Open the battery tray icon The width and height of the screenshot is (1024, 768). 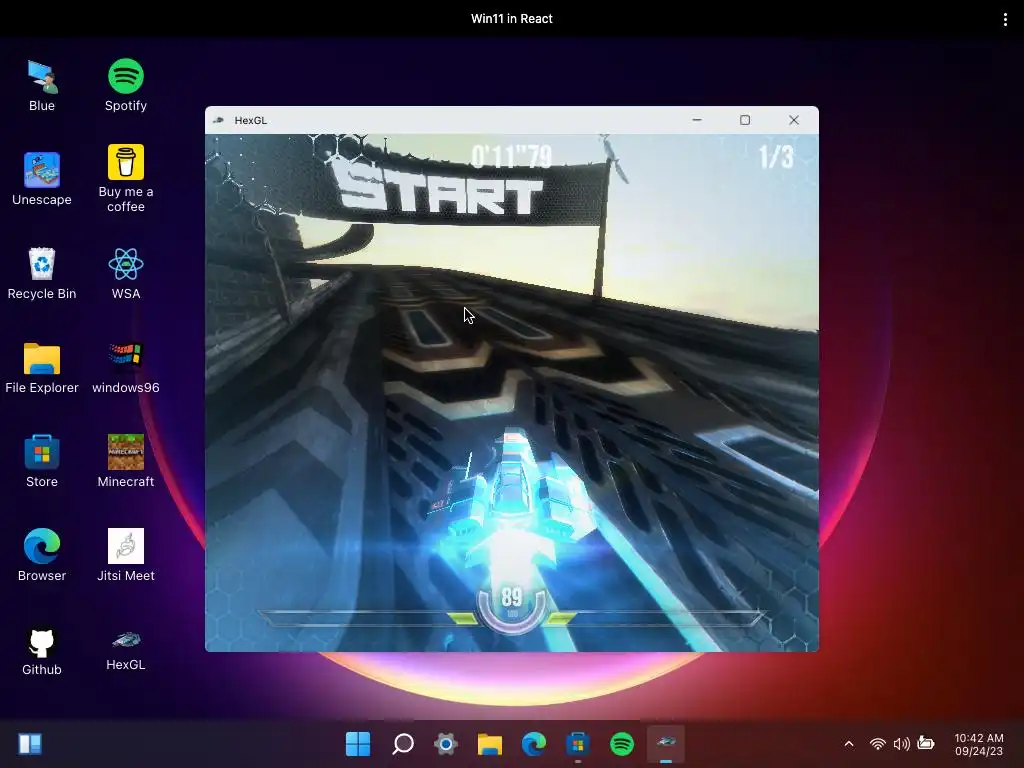tap(925, 743)
